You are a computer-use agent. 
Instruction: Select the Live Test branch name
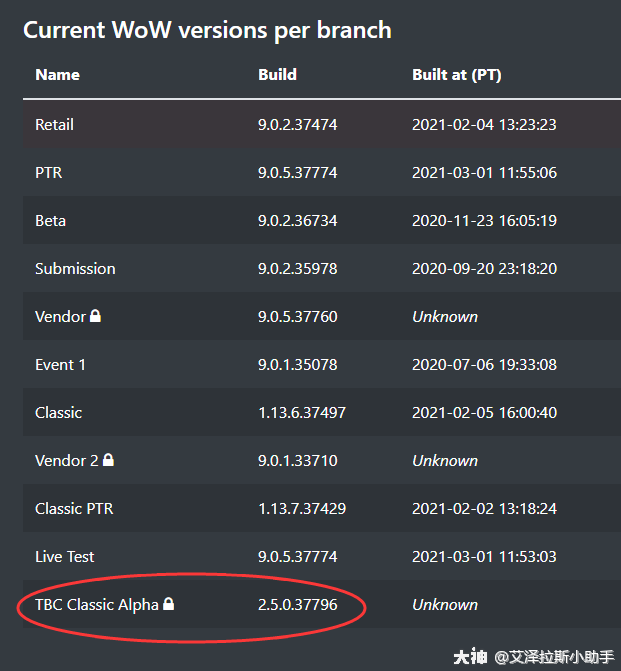click(x=65, y=556)
